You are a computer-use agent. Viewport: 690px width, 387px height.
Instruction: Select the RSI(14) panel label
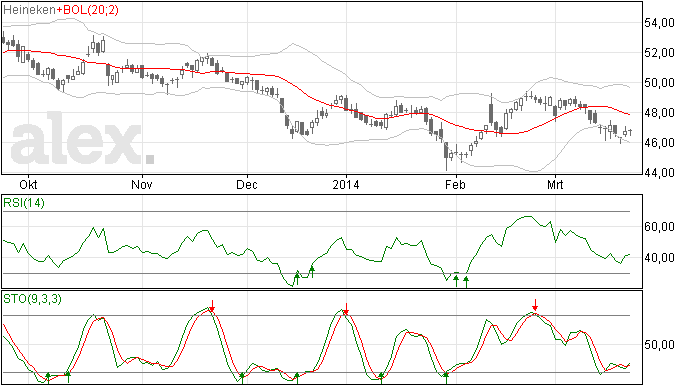24,203
